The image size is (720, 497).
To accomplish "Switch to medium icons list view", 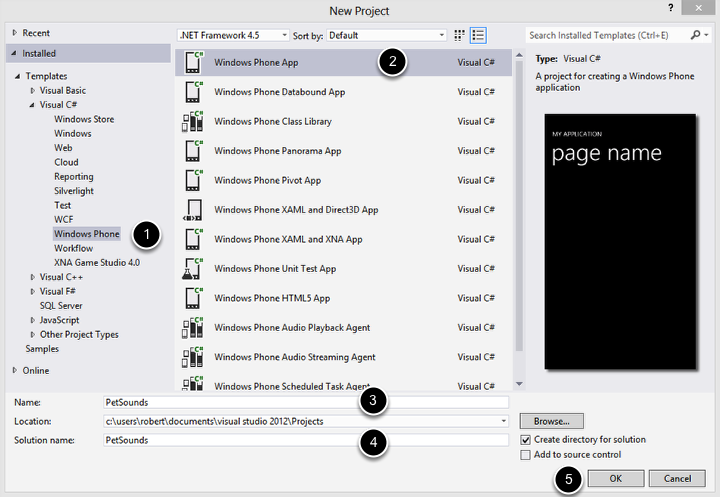I will pos(478,35).
